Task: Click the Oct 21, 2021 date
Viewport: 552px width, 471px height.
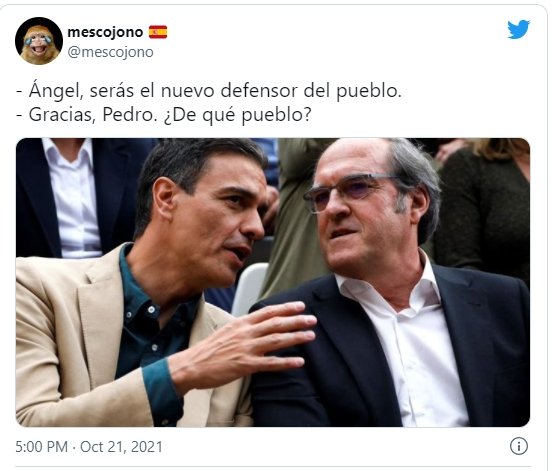Action: (121, 447)
